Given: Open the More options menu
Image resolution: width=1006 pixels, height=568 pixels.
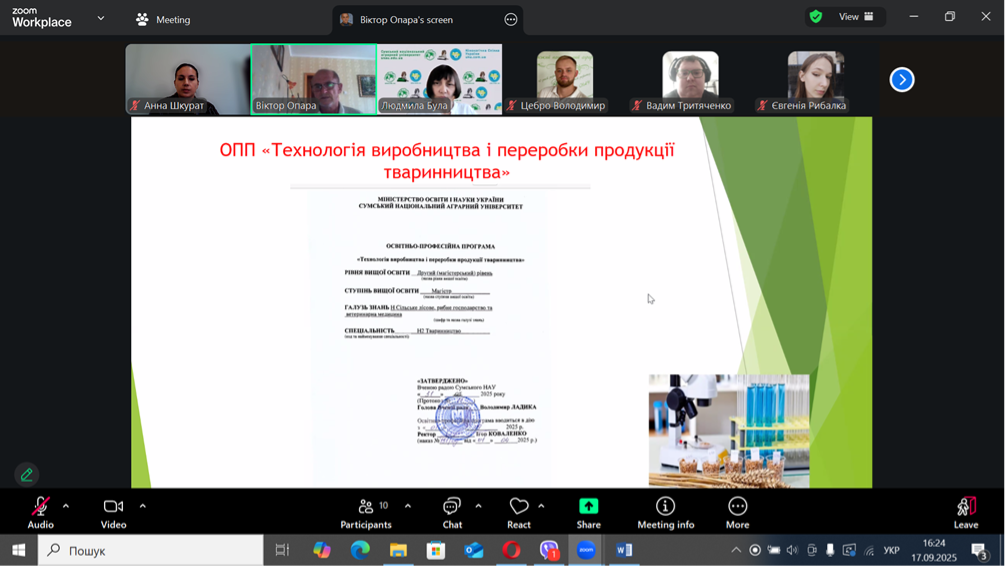Looking at the screenshot, I should (737, 511).
